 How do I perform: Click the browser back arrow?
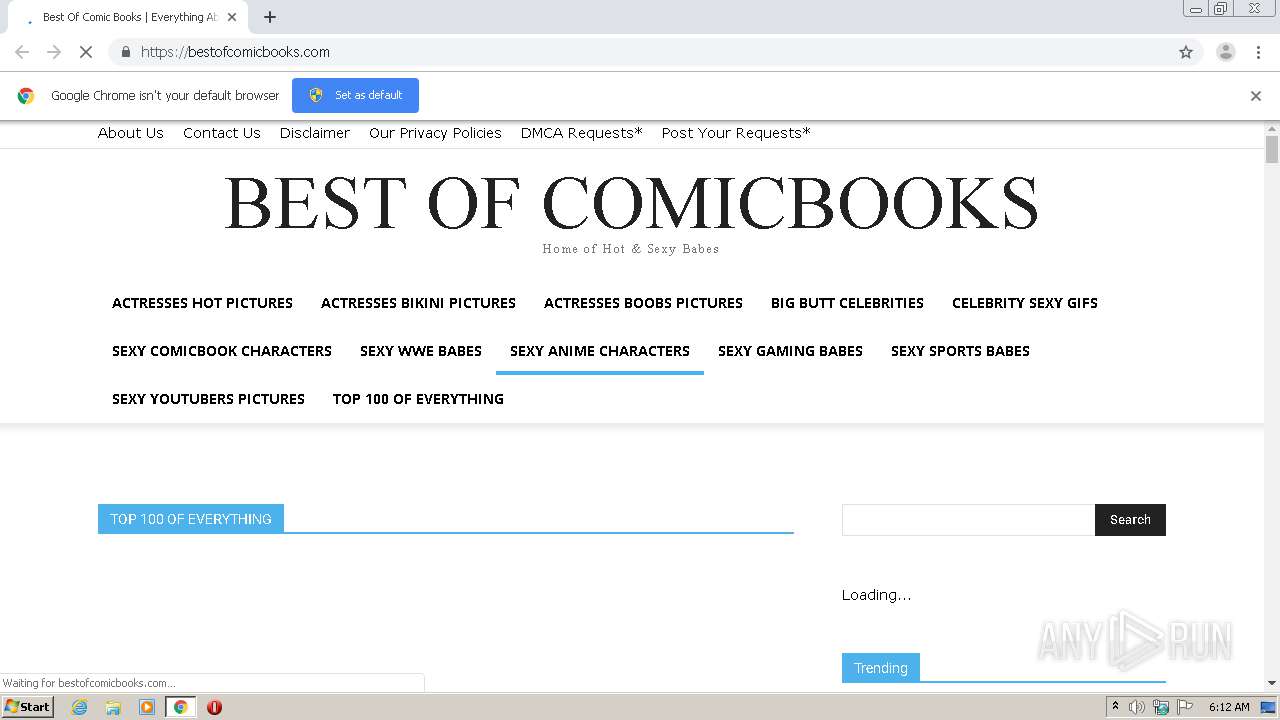(x=22, y=52)
